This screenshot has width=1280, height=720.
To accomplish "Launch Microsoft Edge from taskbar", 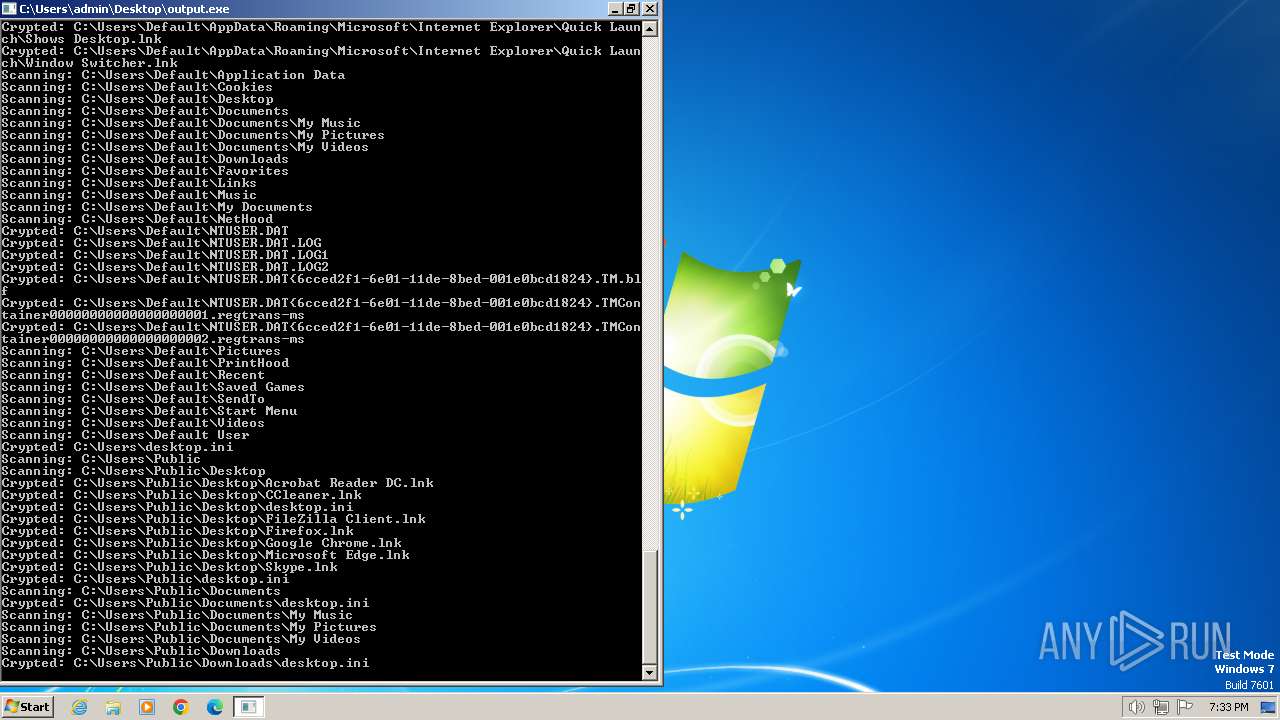I will click(x=215, y=707).
